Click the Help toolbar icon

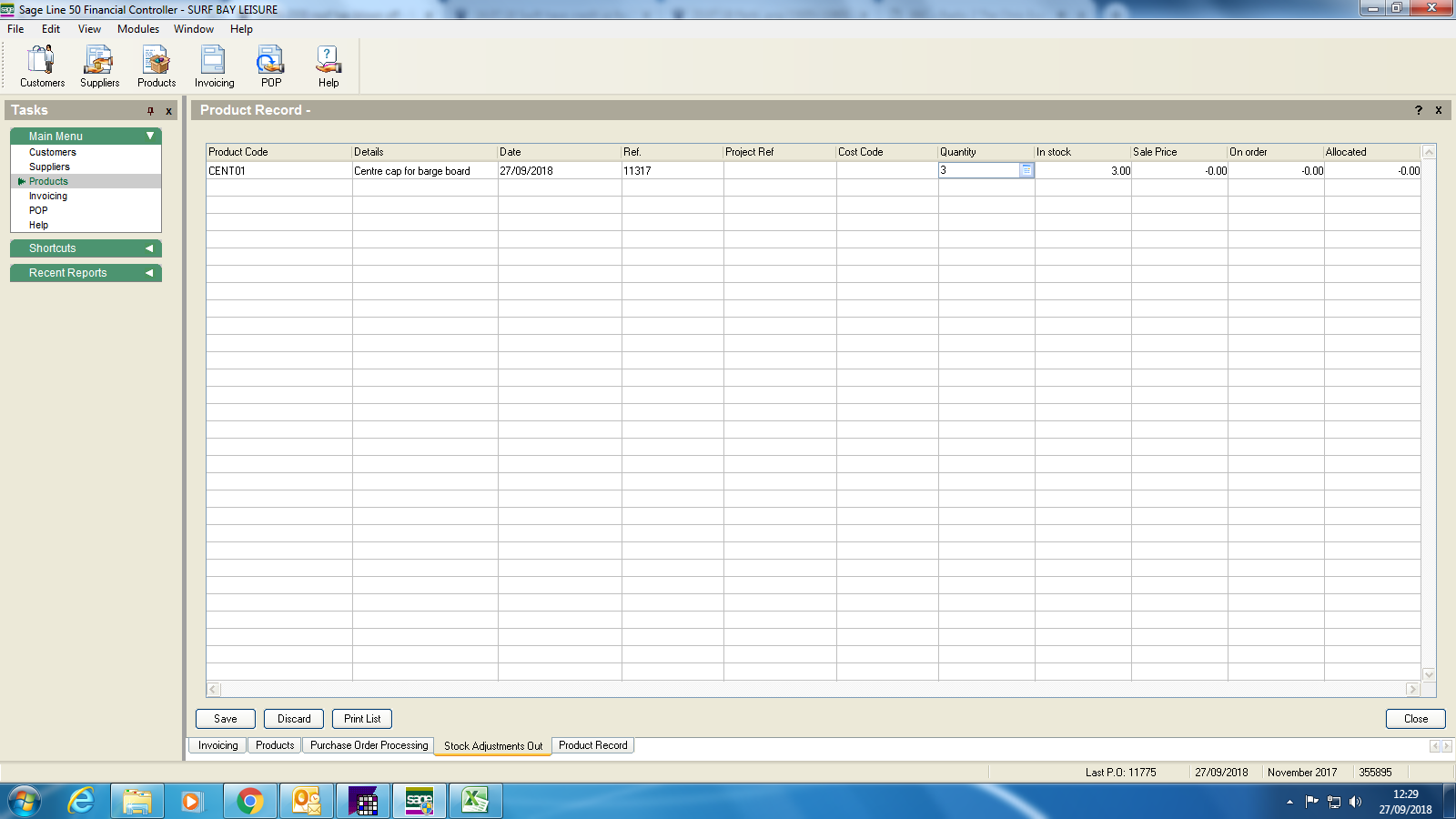[x=329, y=66]
